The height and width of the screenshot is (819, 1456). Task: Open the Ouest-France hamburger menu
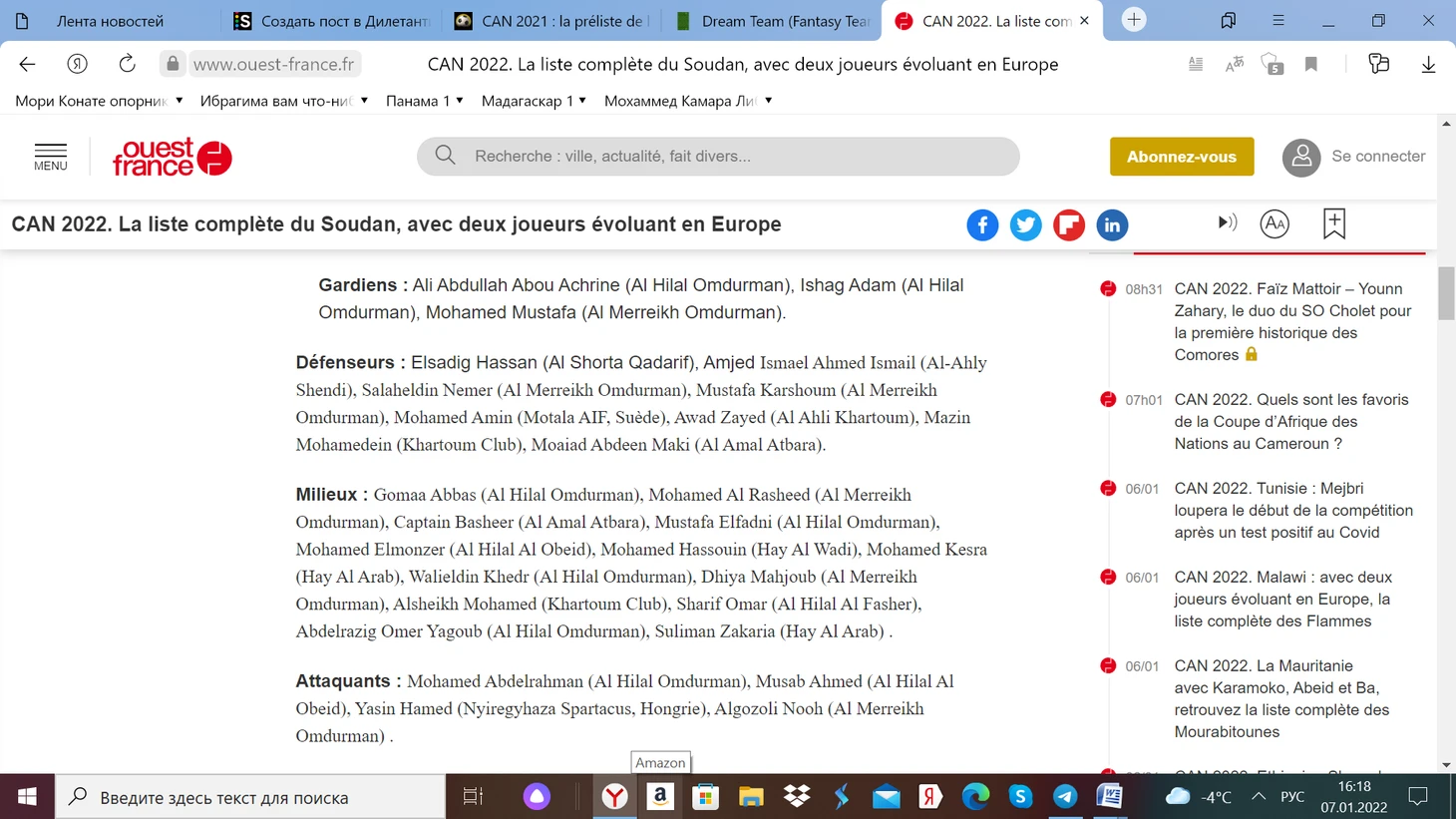point(51,157)
